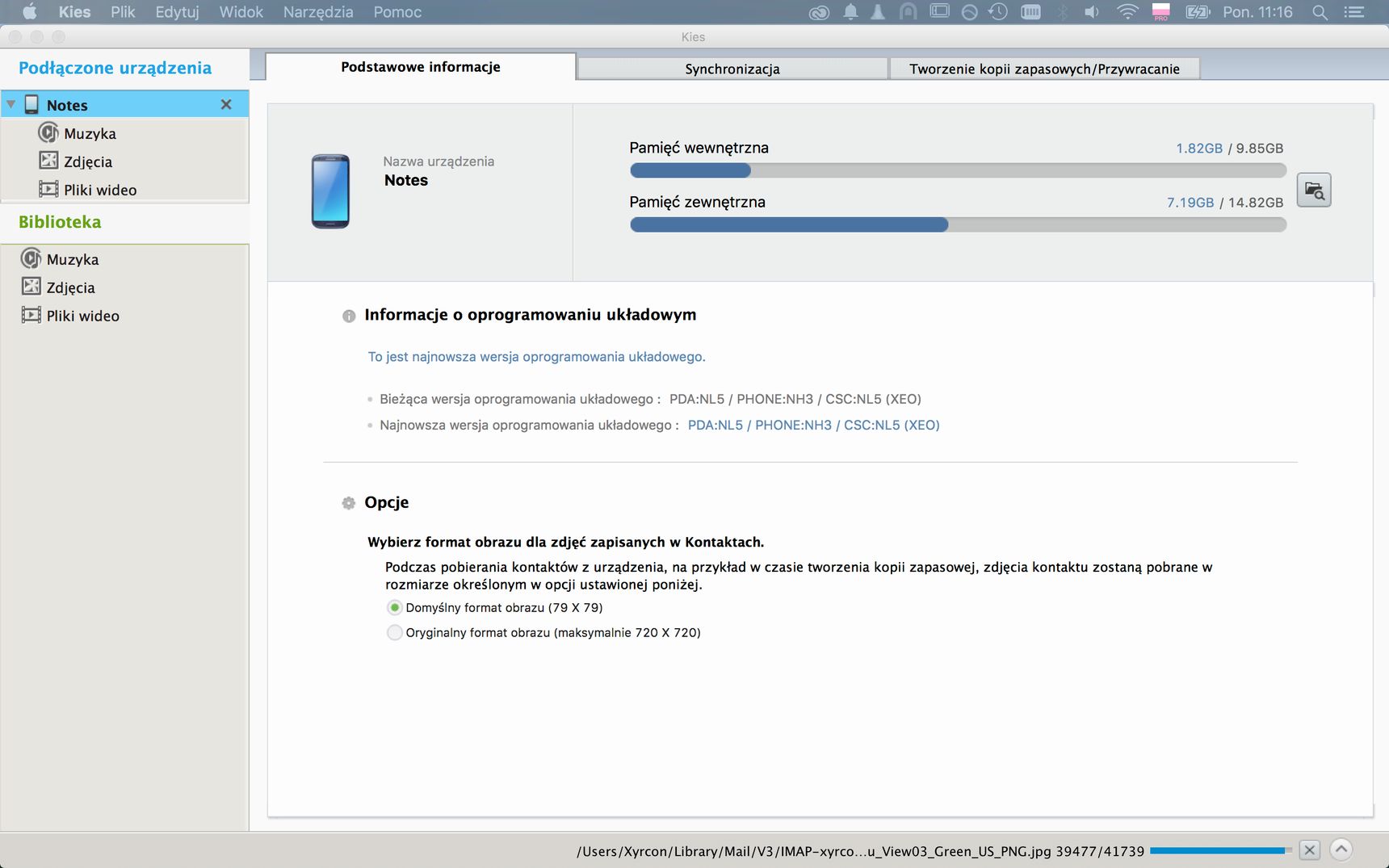Click the Pamięć wewnętrzna storage bar
This screenshot has height=868, width=1389.
958,170
